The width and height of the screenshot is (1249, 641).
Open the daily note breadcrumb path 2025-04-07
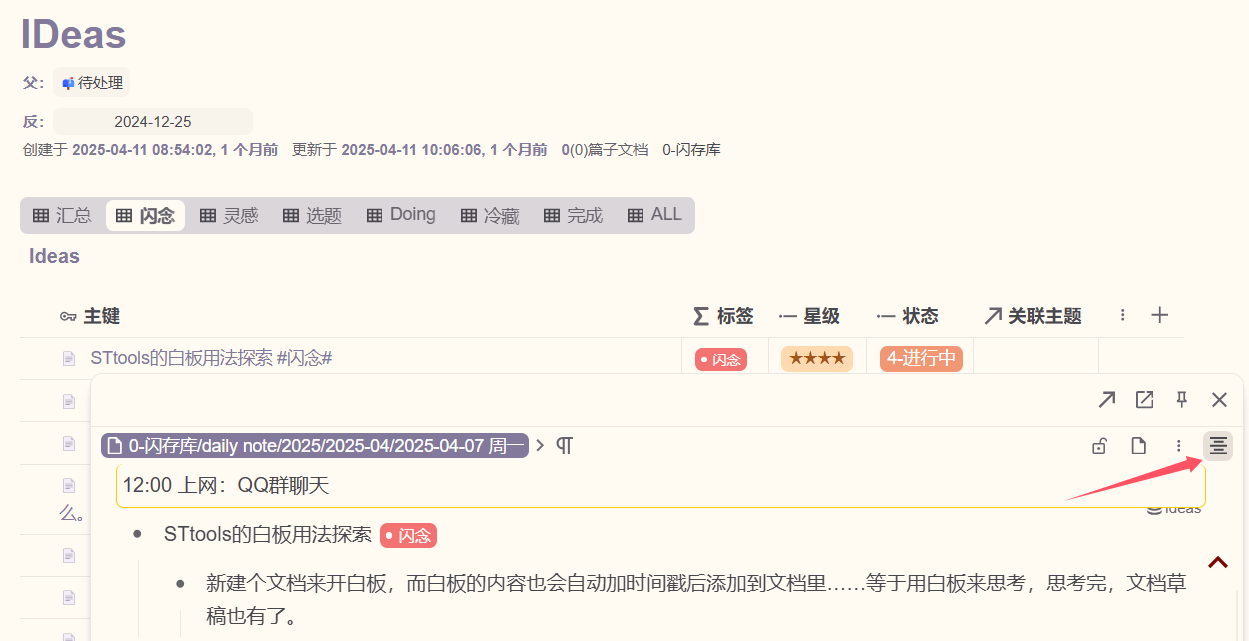coord(315,446)
